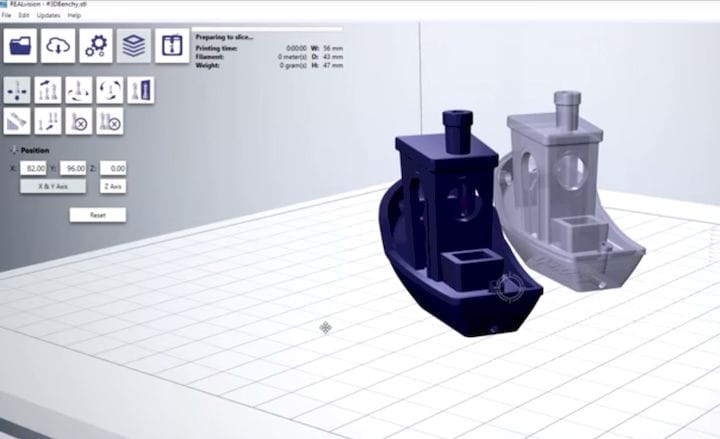The image size is (720, 439).
Task: Open print settings gears icon
Action: point(96,46)
